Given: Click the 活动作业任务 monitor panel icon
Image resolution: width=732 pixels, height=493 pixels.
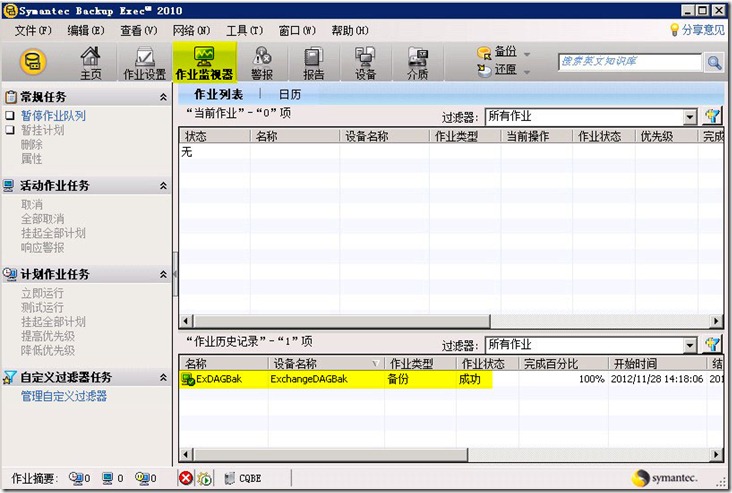Looking at the screenshot, I should [9, 185].
